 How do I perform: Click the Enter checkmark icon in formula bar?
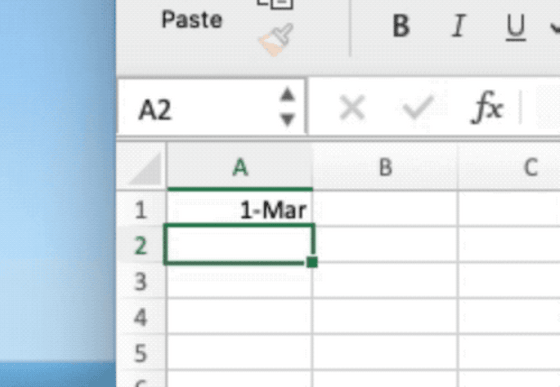pos(418,107)
